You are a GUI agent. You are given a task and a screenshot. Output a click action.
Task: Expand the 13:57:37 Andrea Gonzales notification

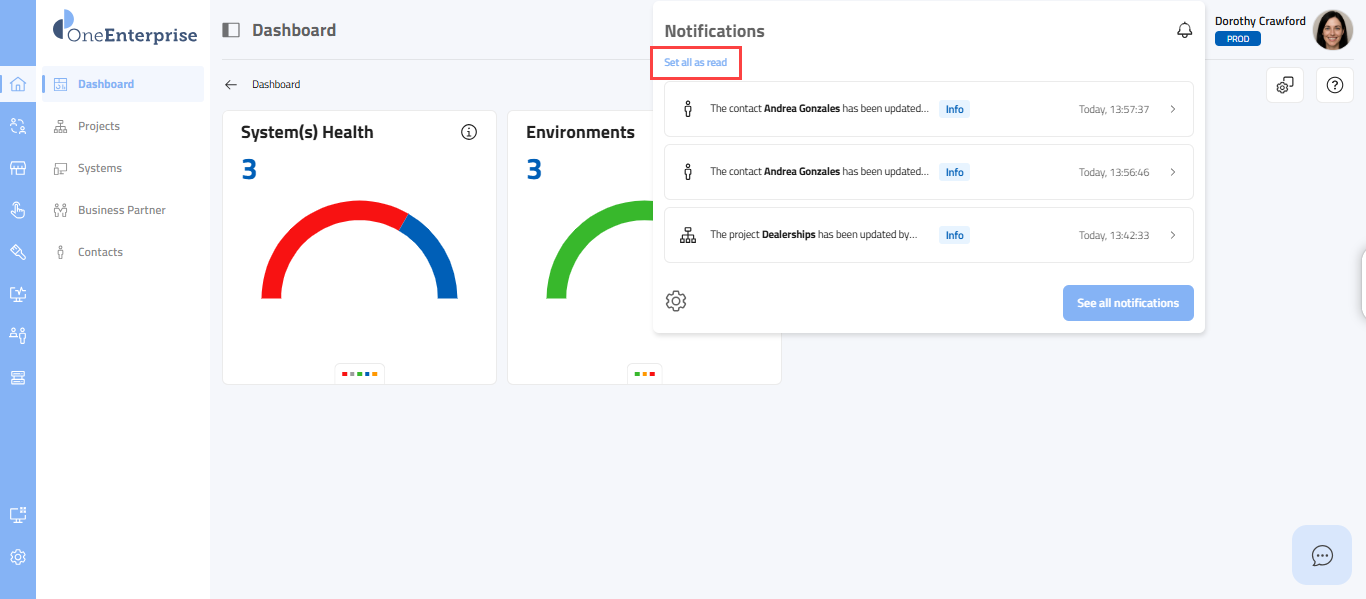[x=1173, y=109]
